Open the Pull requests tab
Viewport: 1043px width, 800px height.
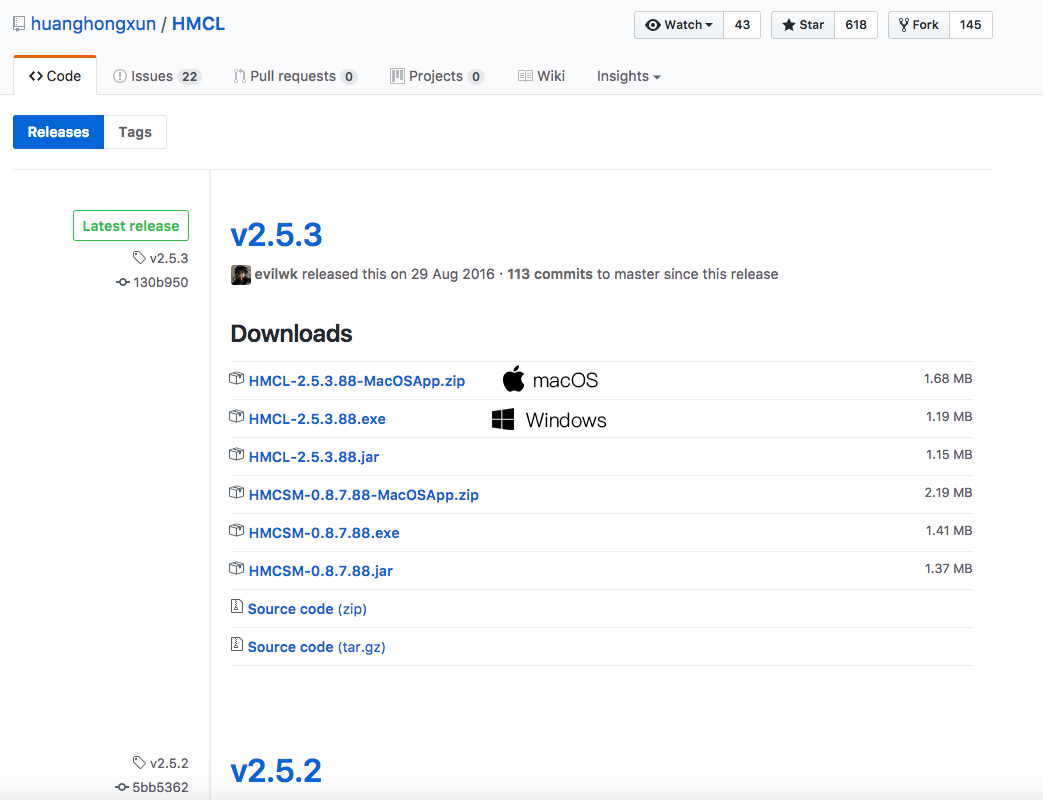tap(294, 76)
